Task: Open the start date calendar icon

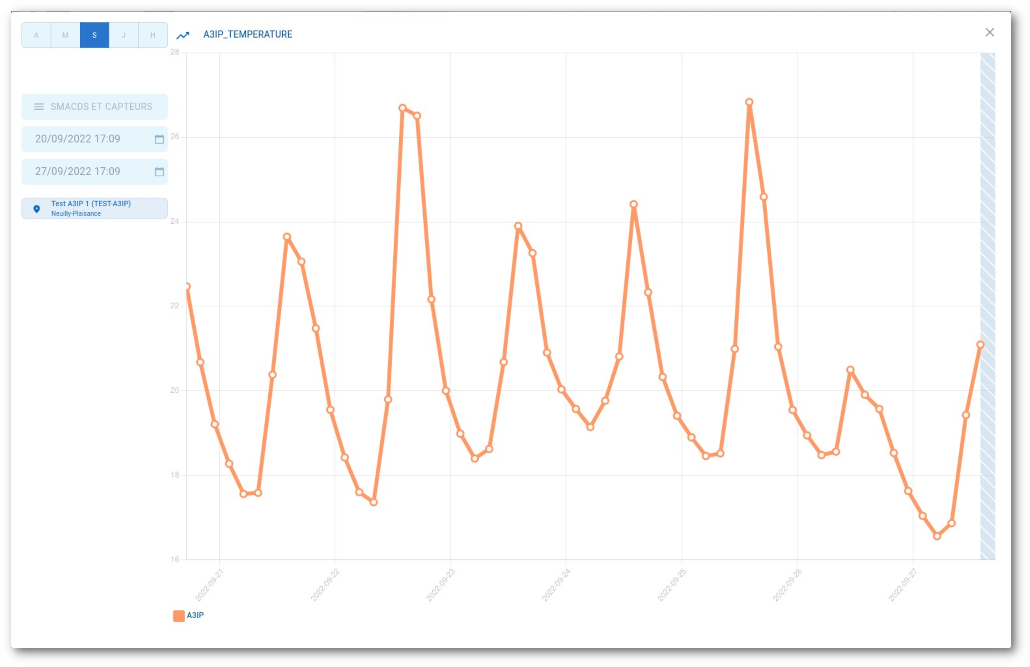Action: 159,139
